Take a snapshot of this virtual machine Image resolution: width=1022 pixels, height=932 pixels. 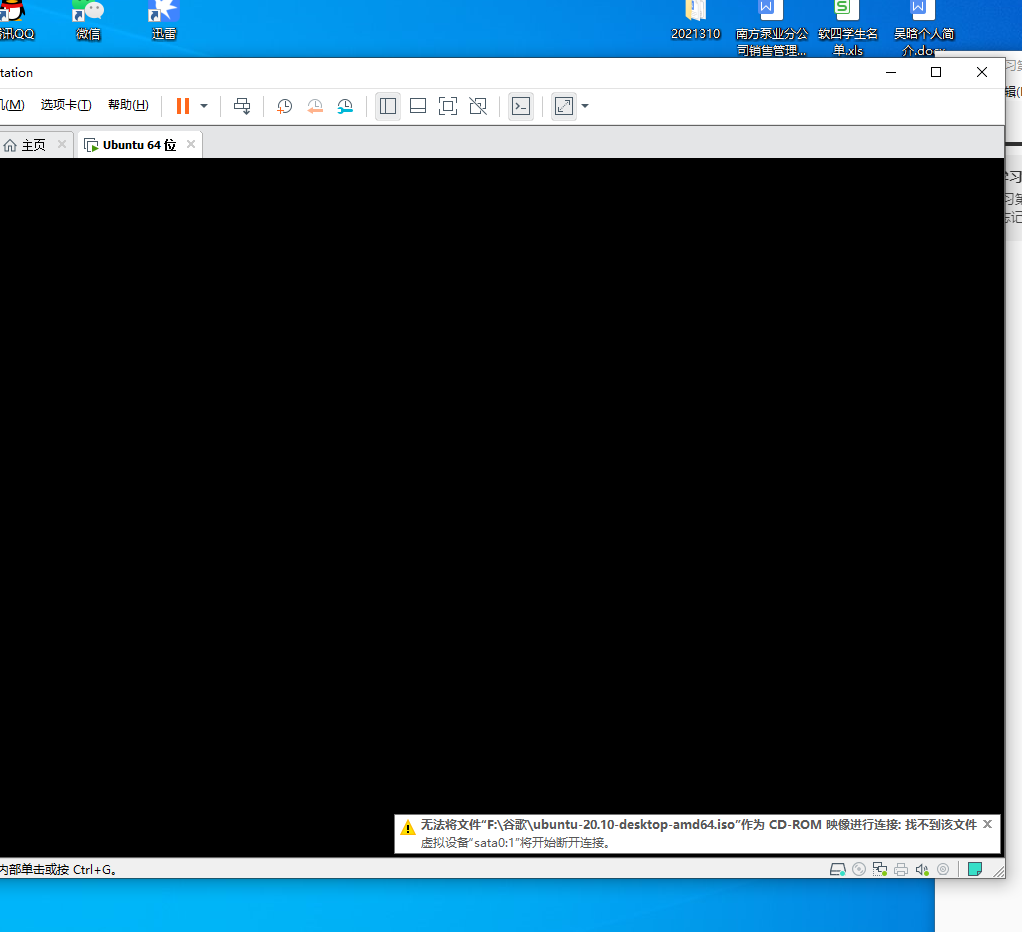pyautogui.click(x=284, y=106)
